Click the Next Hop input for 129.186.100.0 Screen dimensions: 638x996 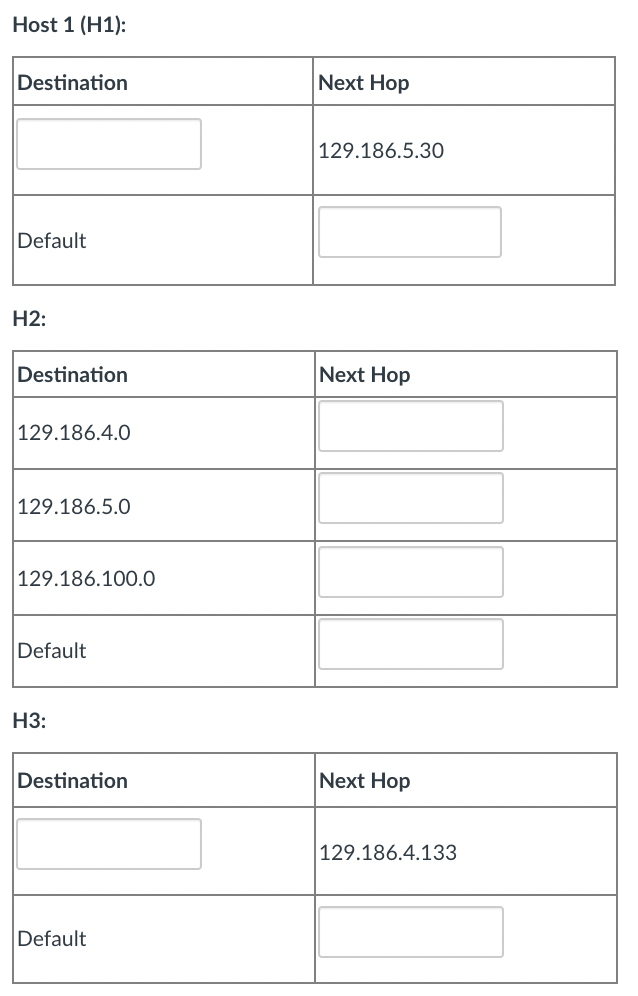410,571
